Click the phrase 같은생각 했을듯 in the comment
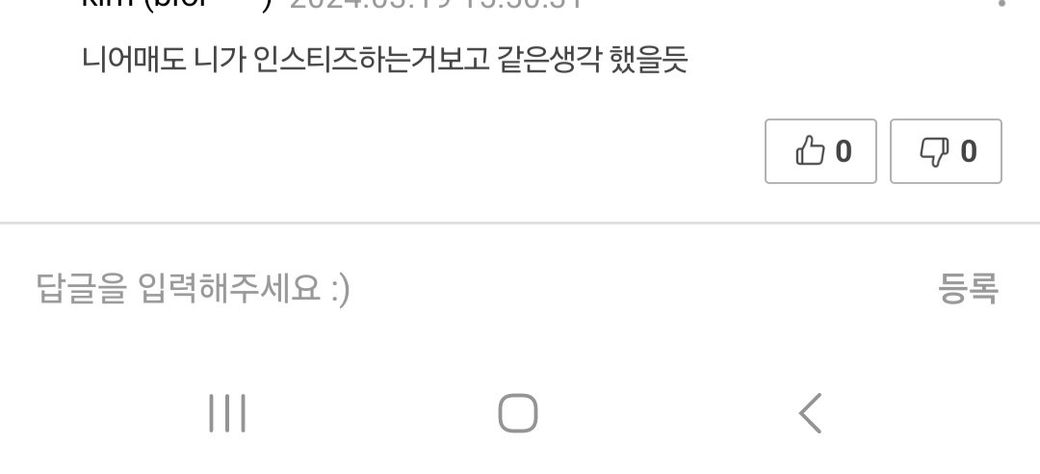The width and height of the screenshot is (1040, 474). pos(592,60)
